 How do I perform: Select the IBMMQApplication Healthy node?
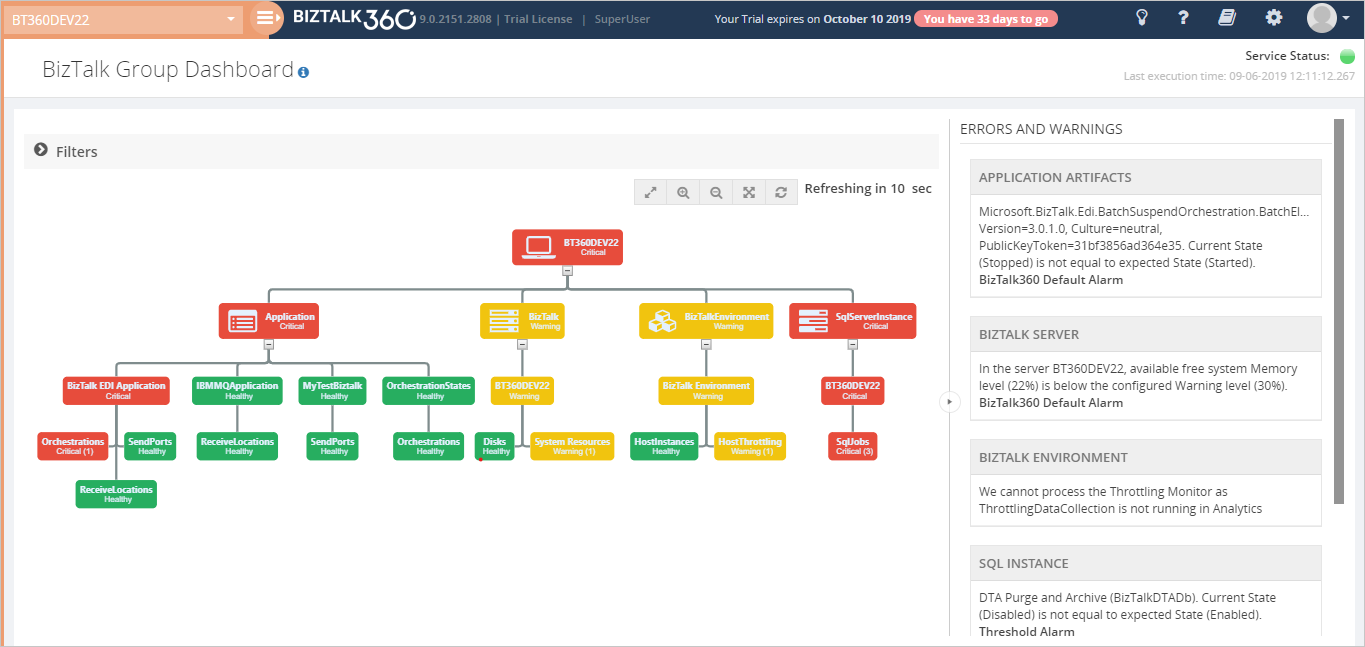pos(237,391)
